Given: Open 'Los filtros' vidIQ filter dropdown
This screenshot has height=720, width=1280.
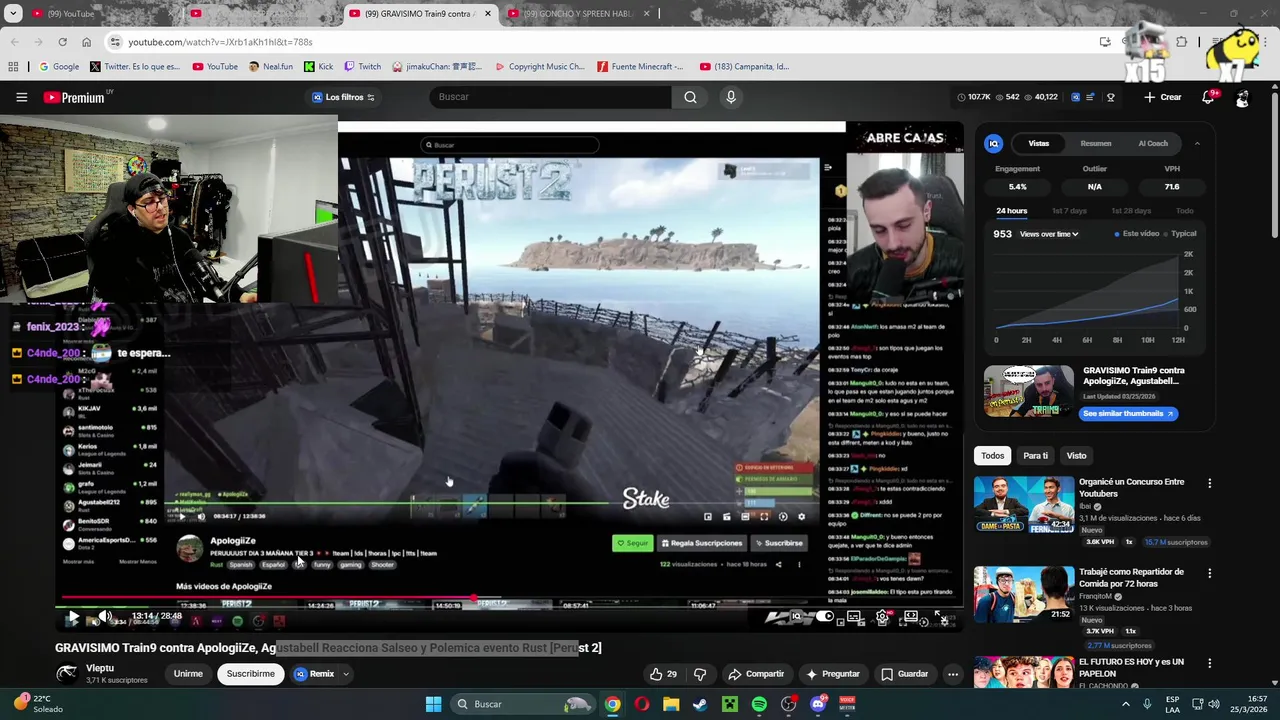Looking at the screenshot, I should (x=343, y=97).
